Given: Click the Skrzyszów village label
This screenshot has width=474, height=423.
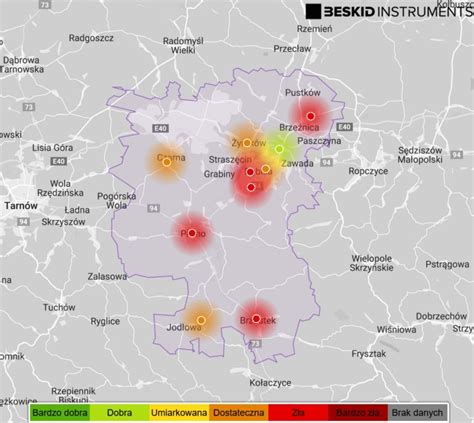Looking at the screenshot, I should click(63, 222).
